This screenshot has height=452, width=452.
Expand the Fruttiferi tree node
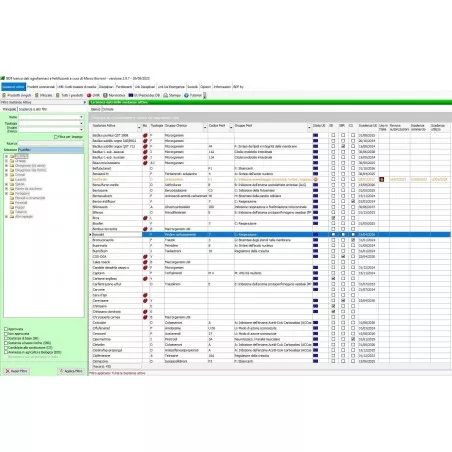6,156
